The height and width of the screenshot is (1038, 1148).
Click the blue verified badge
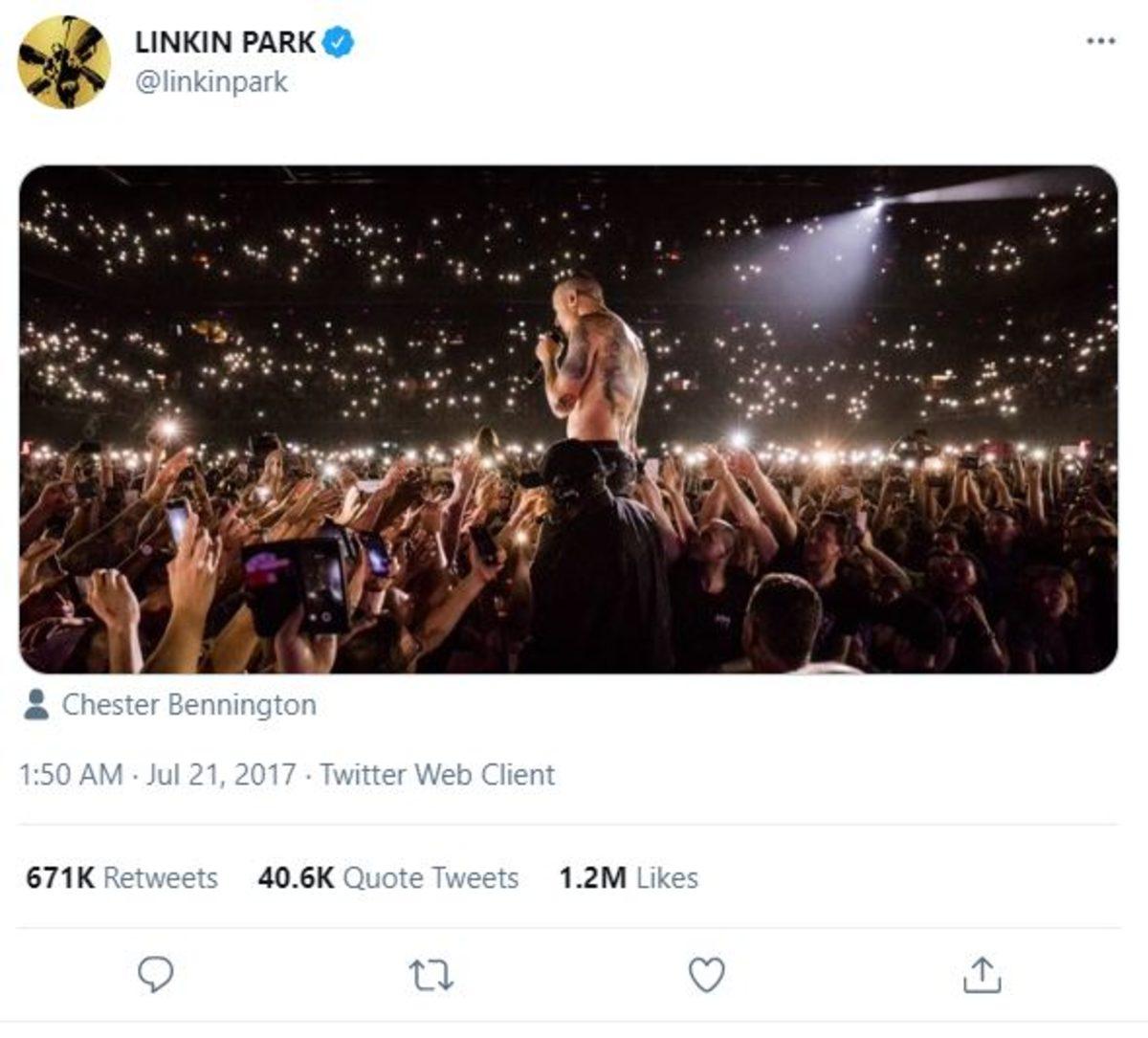click(x=340, y=42)
